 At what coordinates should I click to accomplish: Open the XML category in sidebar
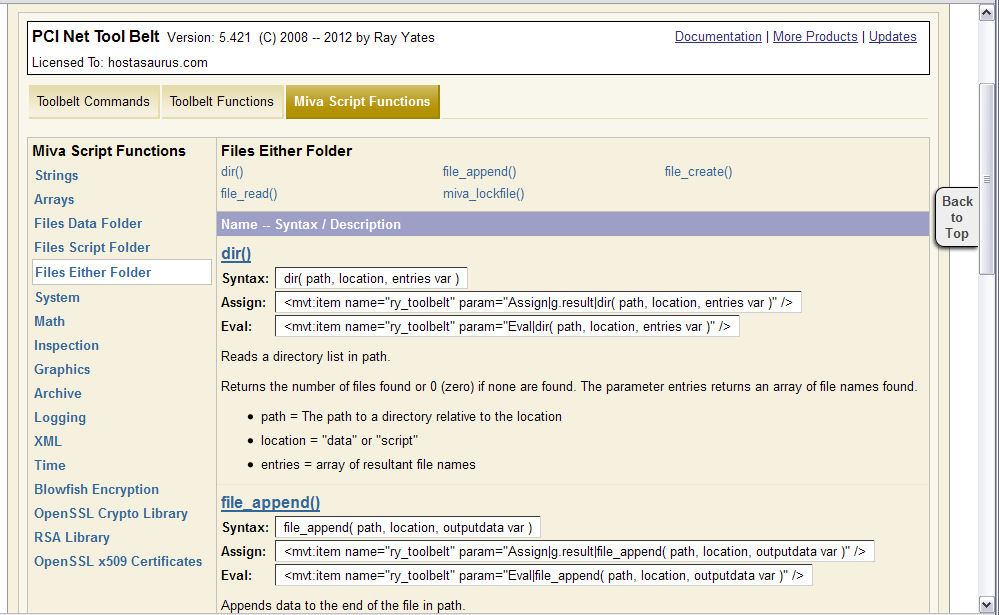48,441
